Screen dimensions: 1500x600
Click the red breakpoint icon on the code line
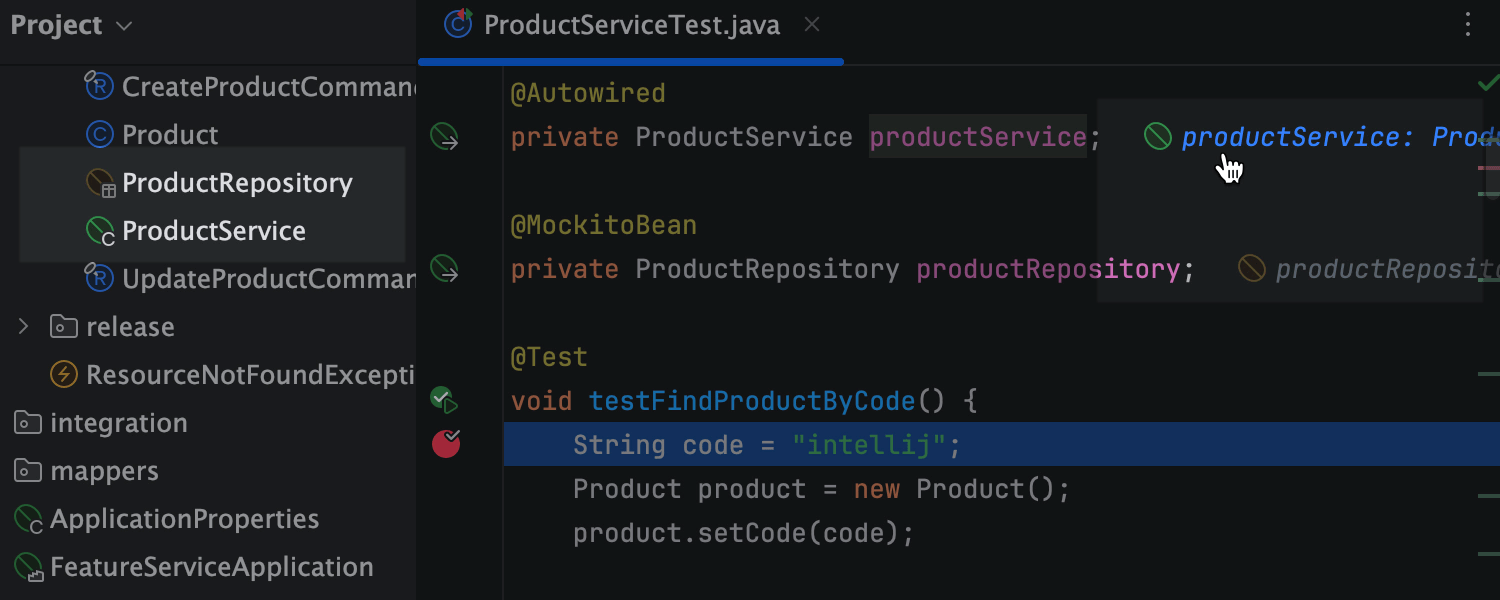tap(445, 443)
